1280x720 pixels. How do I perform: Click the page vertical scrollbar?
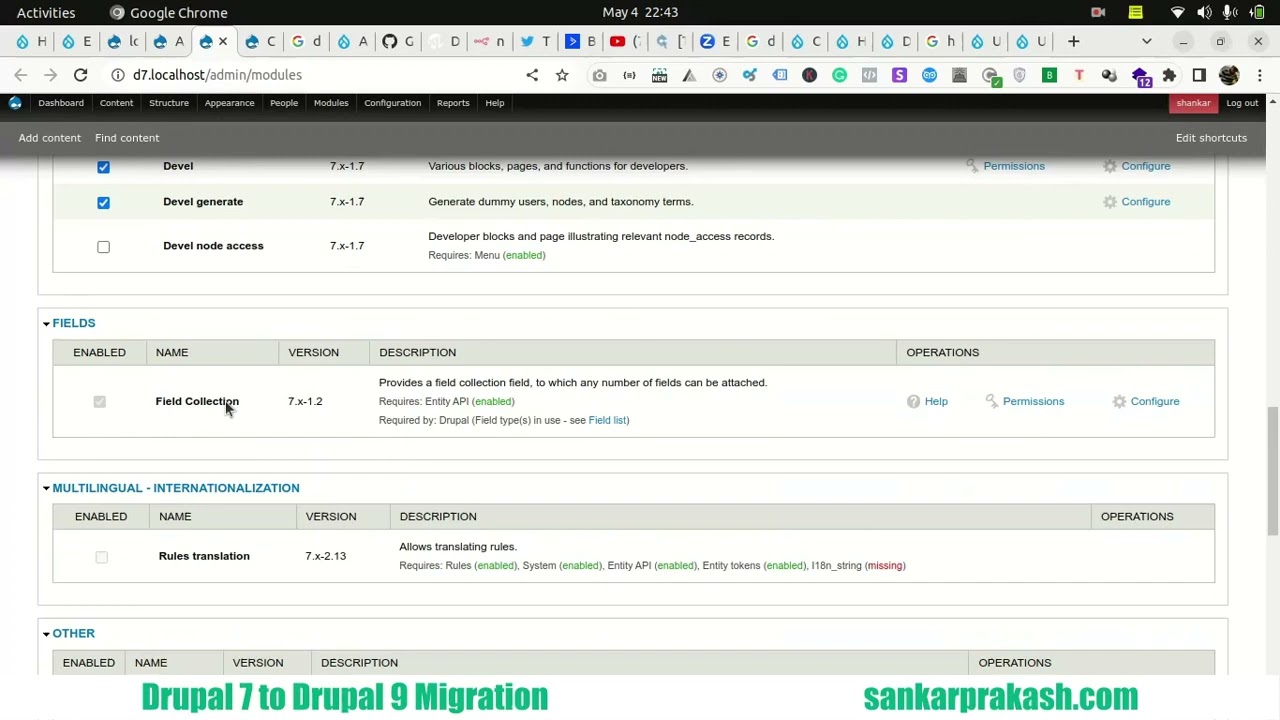point(1272,473)
